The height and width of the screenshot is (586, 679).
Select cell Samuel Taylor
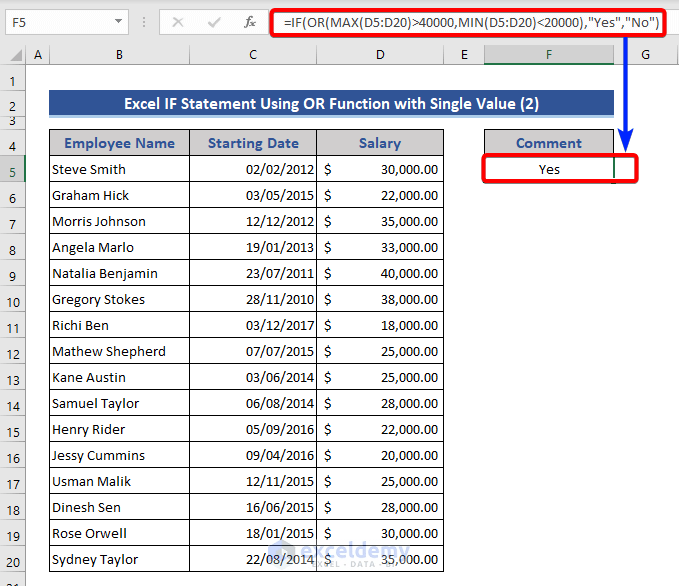click(120, 403)
